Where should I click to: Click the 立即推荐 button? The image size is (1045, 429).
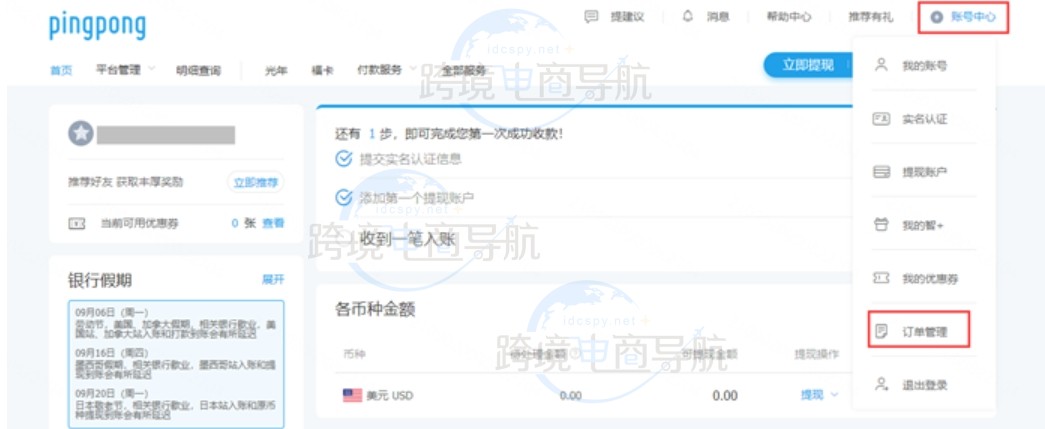point(255,182)
